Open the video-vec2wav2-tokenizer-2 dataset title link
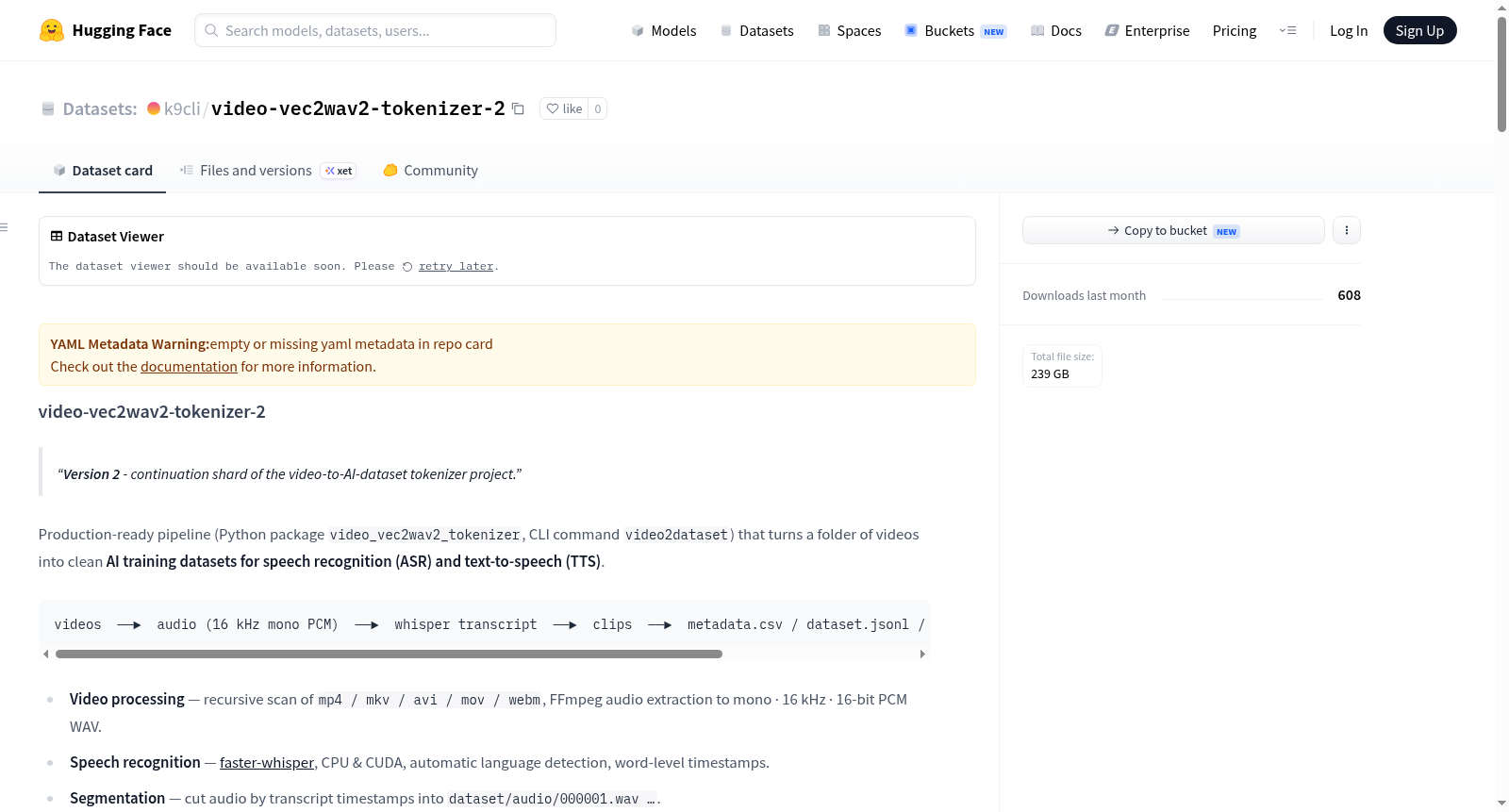Screen dimensions: 1509x812 pyautogui.click(x=358, y=108)
